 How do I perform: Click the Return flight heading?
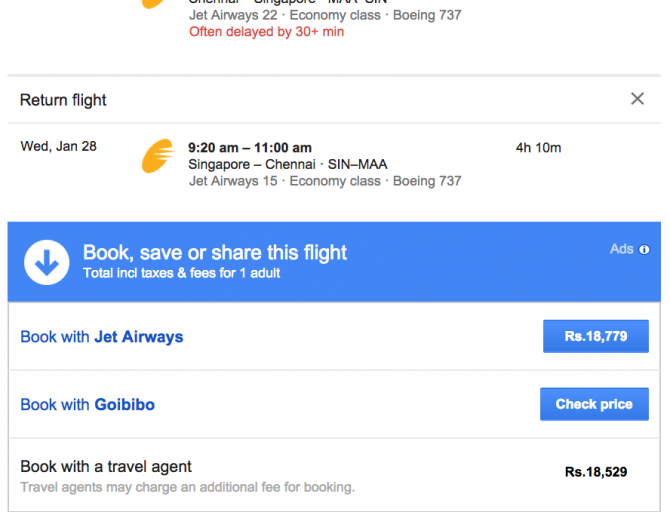(63, 100)
